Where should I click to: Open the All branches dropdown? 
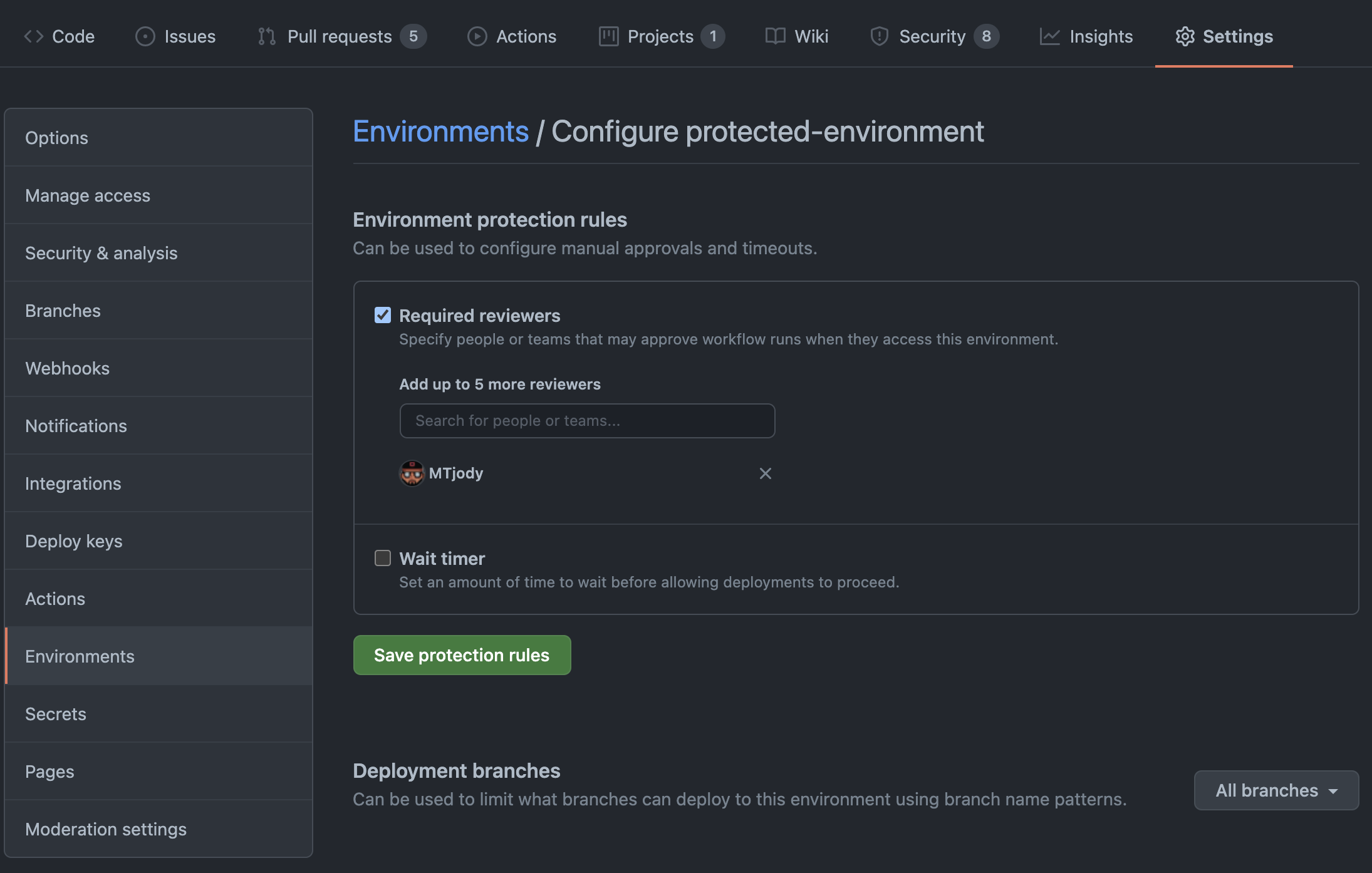[1276, 790]
